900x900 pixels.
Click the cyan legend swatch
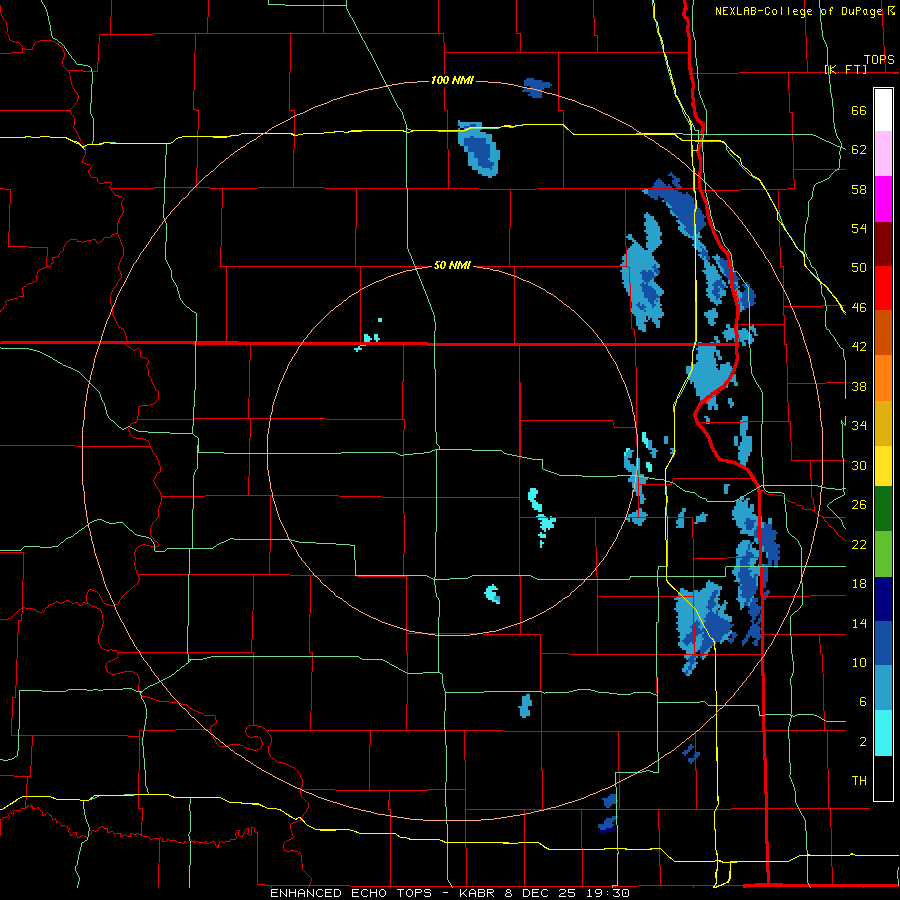883,733
